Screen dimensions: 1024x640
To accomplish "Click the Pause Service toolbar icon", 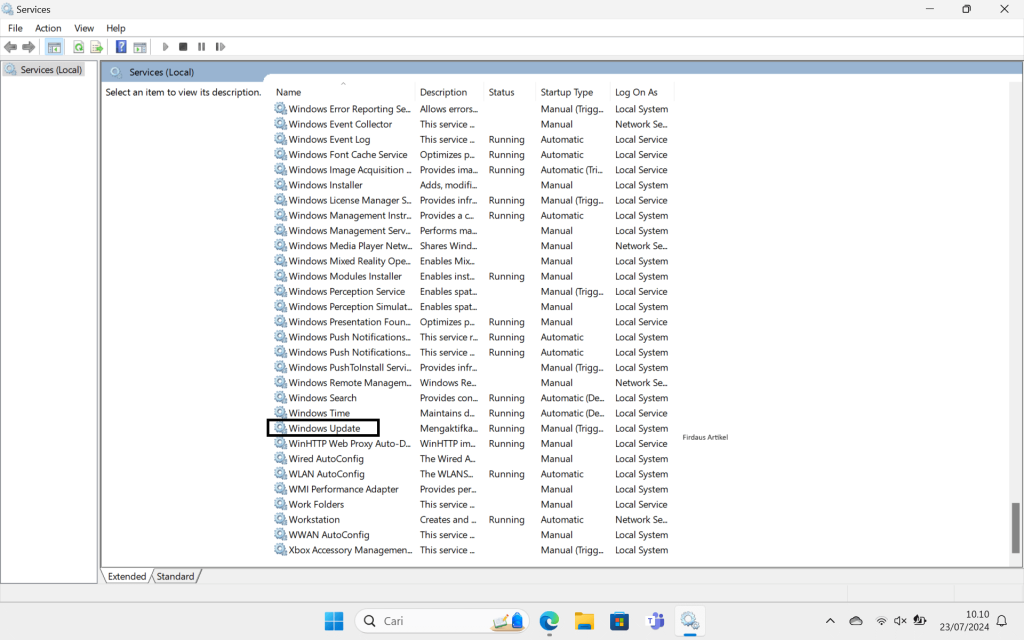I will [x=202, y=47].
